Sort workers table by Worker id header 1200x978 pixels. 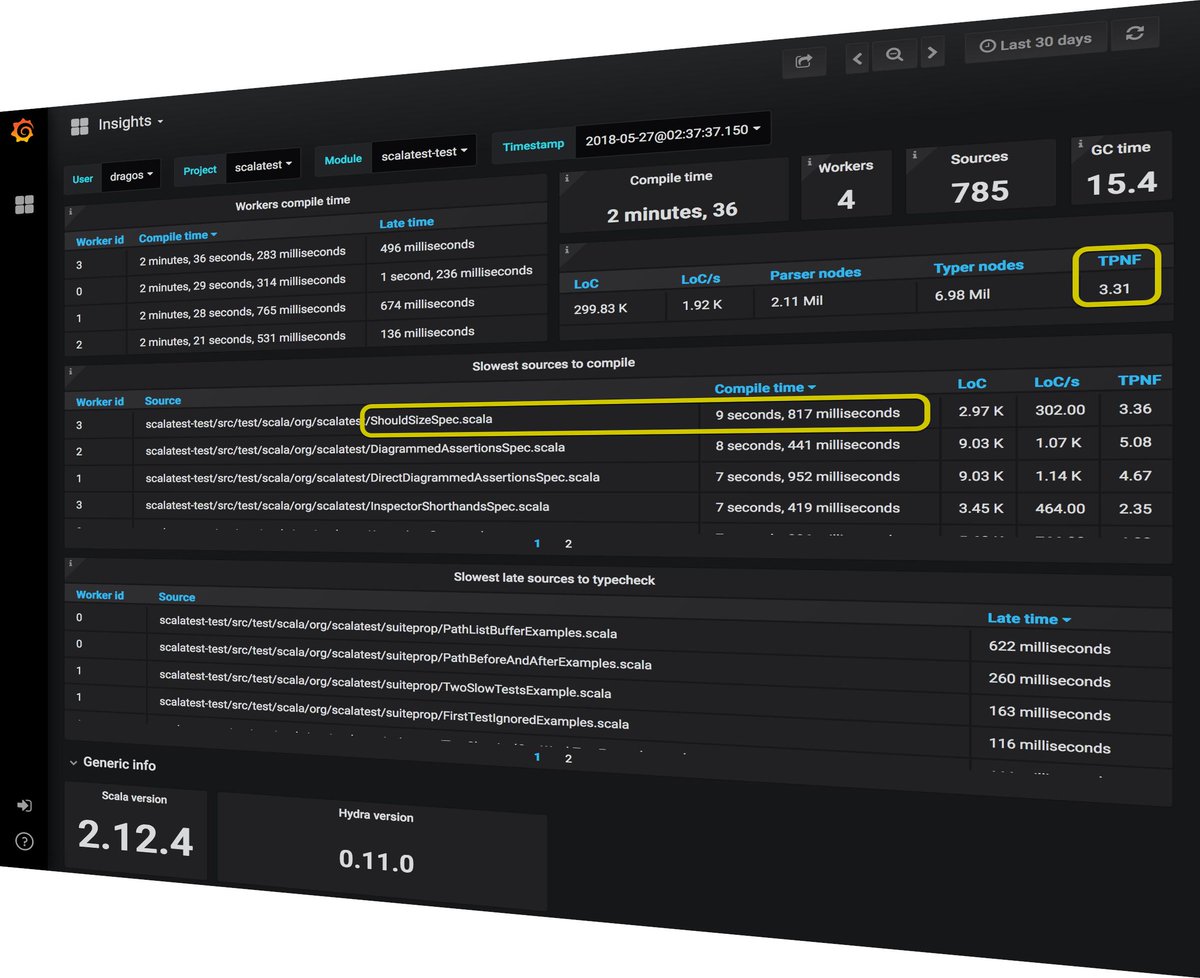click(98, 241)
